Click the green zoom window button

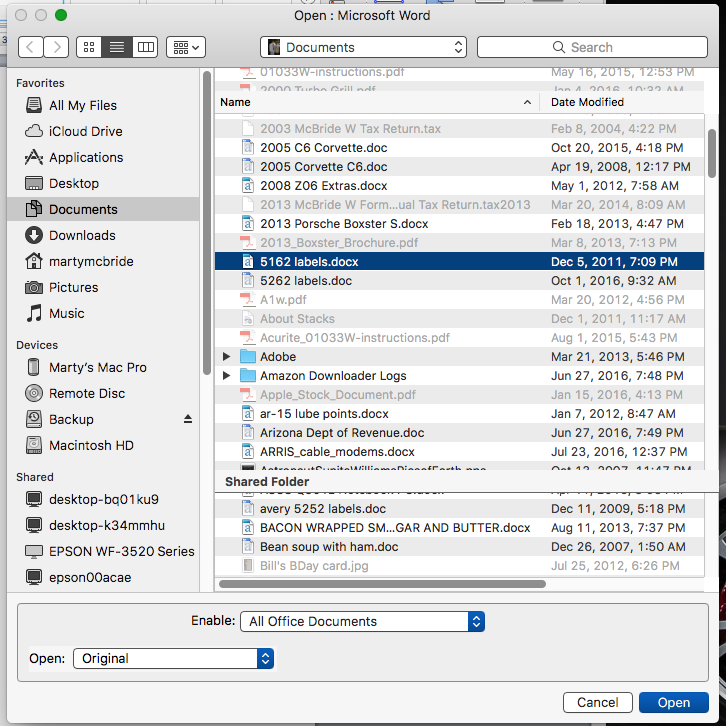(61, 15)
